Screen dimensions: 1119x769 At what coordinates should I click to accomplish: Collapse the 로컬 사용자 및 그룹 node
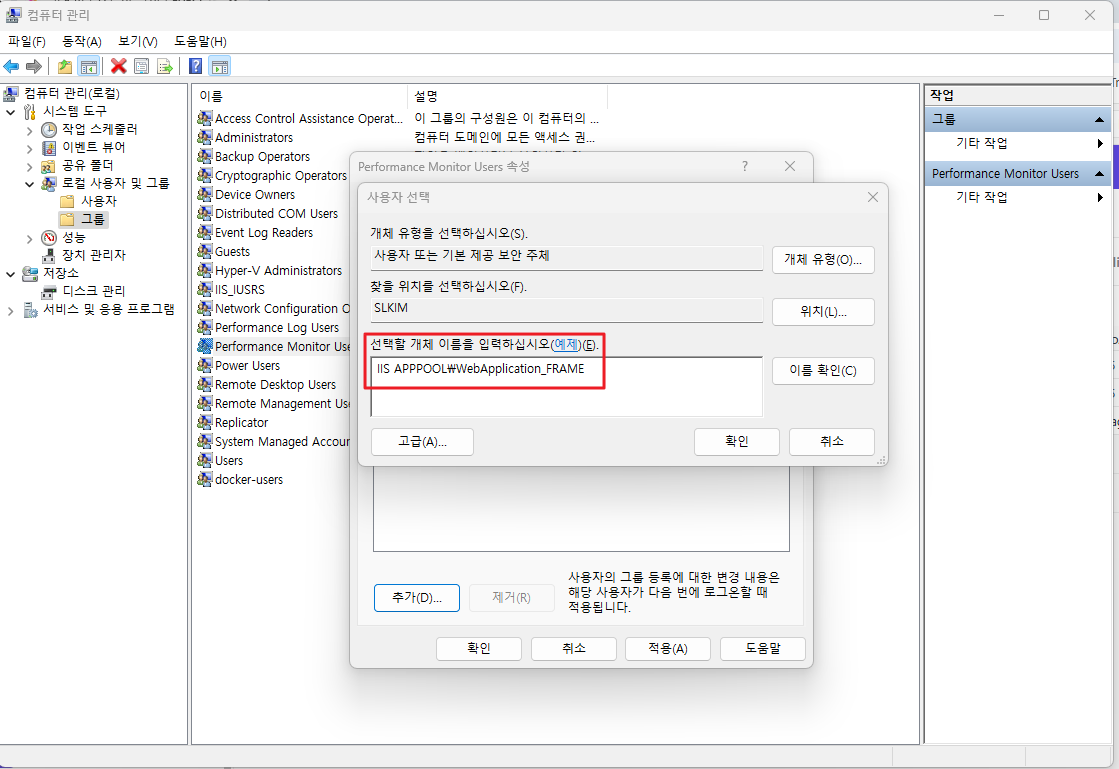[29, 184]
